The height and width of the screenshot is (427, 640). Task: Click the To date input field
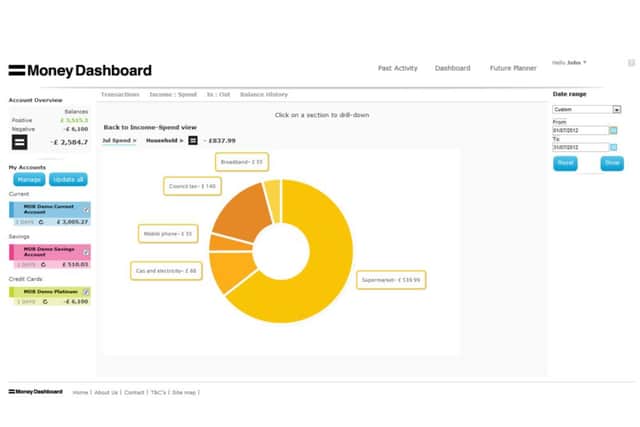click(x=580, y=147)
